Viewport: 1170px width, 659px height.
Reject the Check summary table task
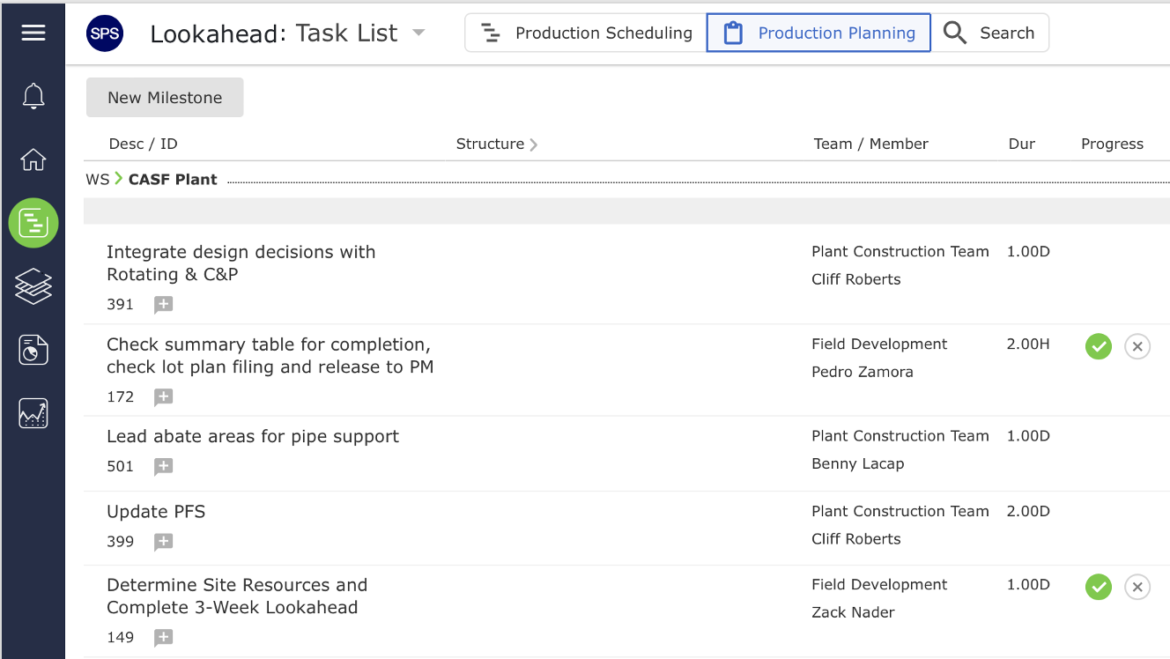[x=1137, y=346]
